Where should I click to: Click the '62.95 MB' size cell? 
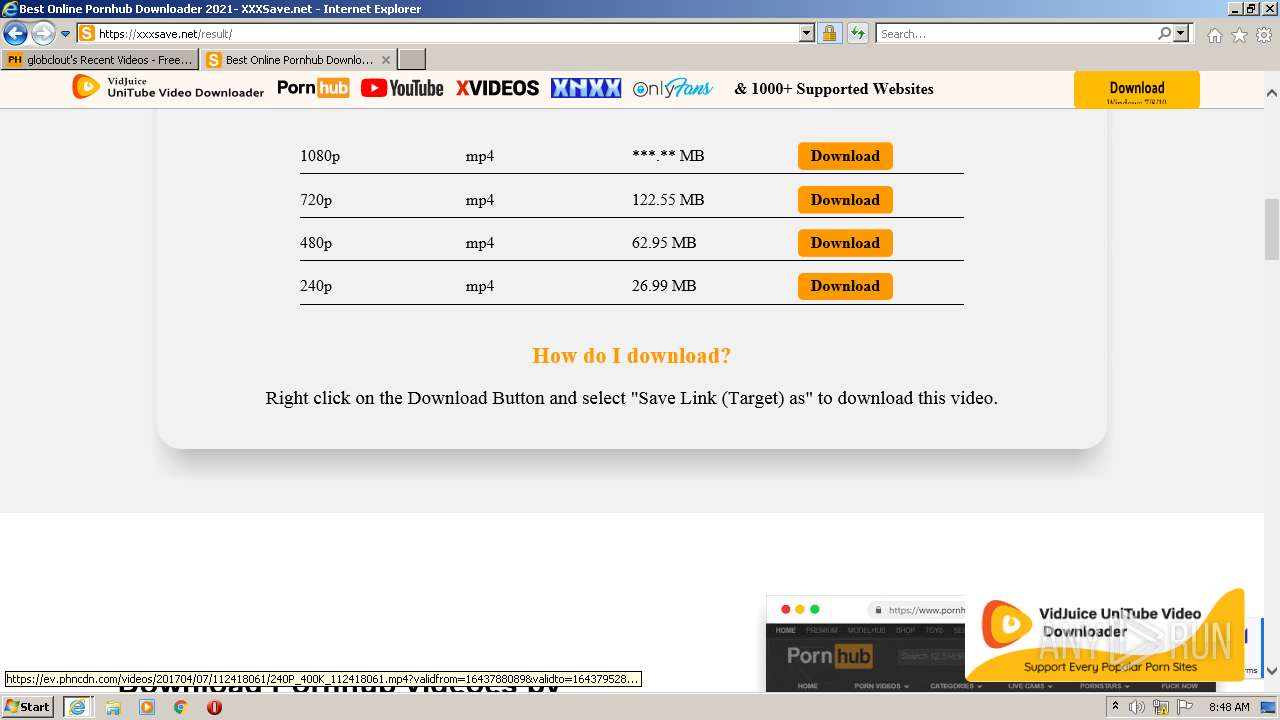click(x=664, y=243)
